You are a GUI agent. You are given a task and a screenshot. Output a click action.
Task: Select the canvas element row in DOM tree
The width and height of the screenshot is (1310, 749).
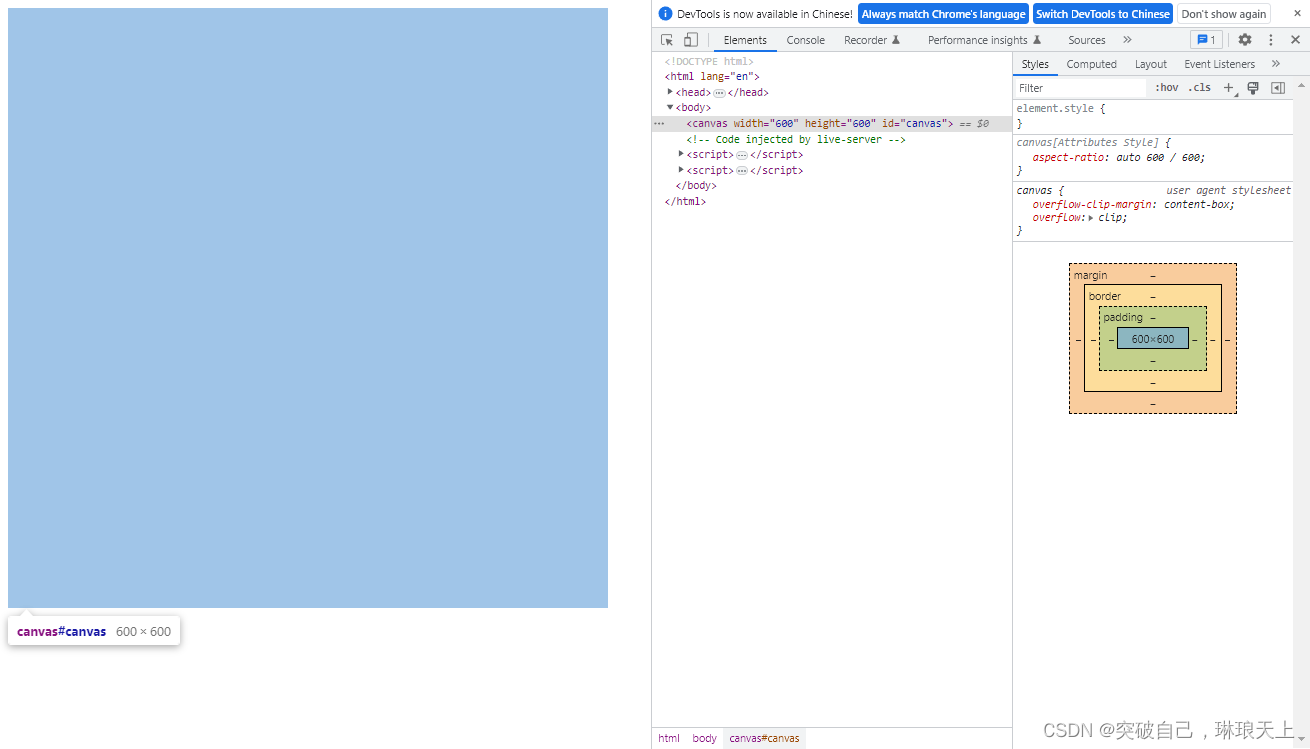832,124
